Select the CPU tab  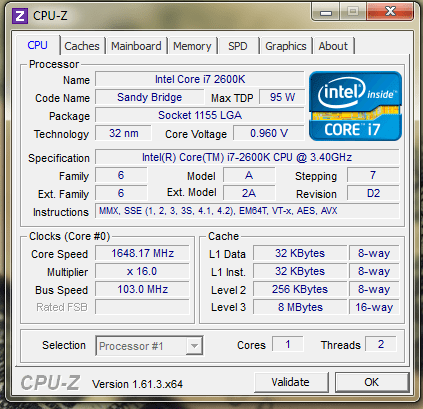click(x=38, y=45)
